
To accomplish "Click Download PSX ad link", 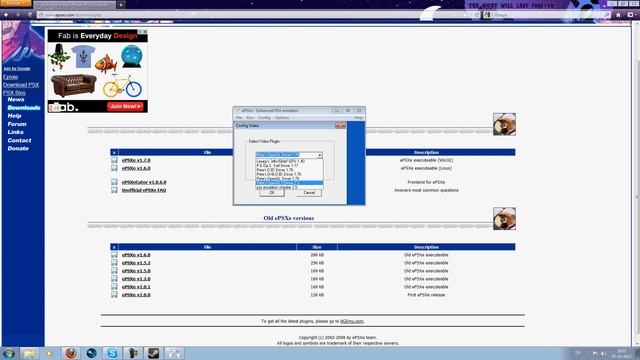I will pyautogui.click(x=21, y=85).
